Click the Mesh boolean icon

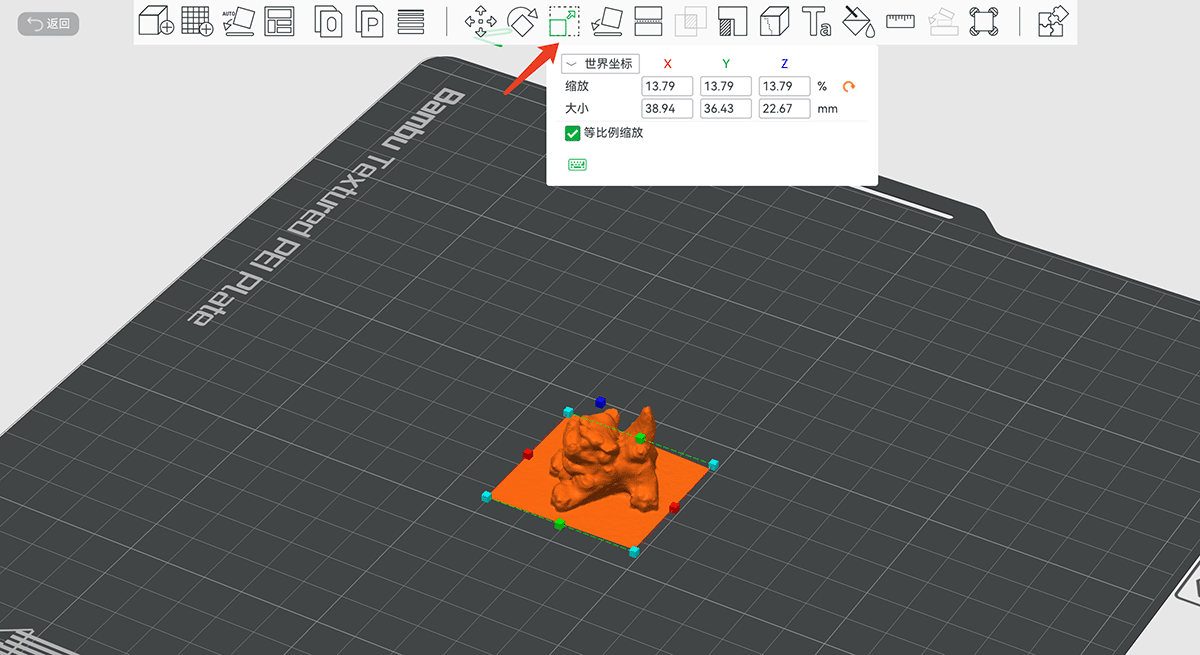coord(690,22)
